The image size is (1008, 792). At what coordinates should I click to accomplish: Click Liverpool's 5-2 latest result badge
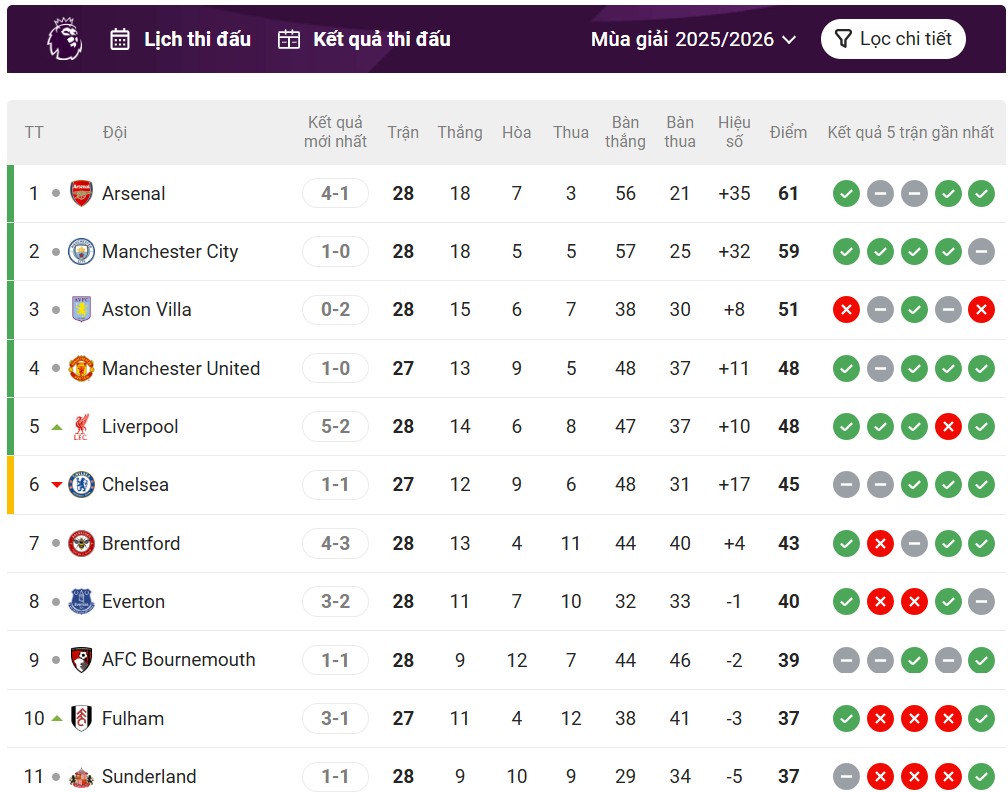coord(335,427)
